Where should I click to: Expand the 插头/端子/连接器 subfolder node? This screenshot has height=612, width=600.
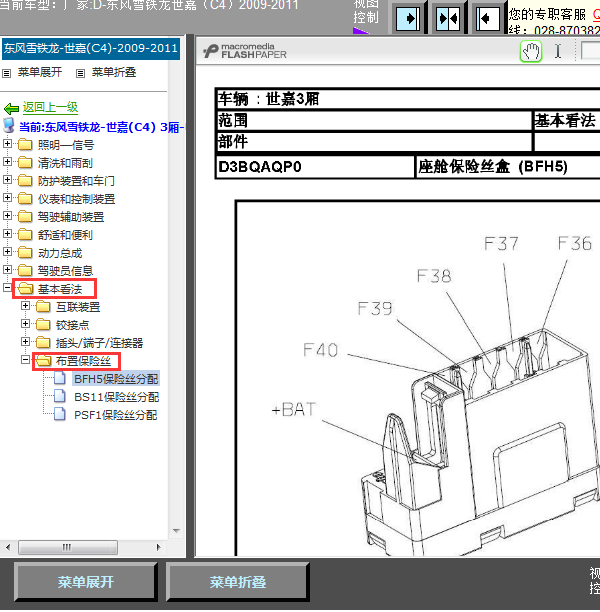pos(25,342)
